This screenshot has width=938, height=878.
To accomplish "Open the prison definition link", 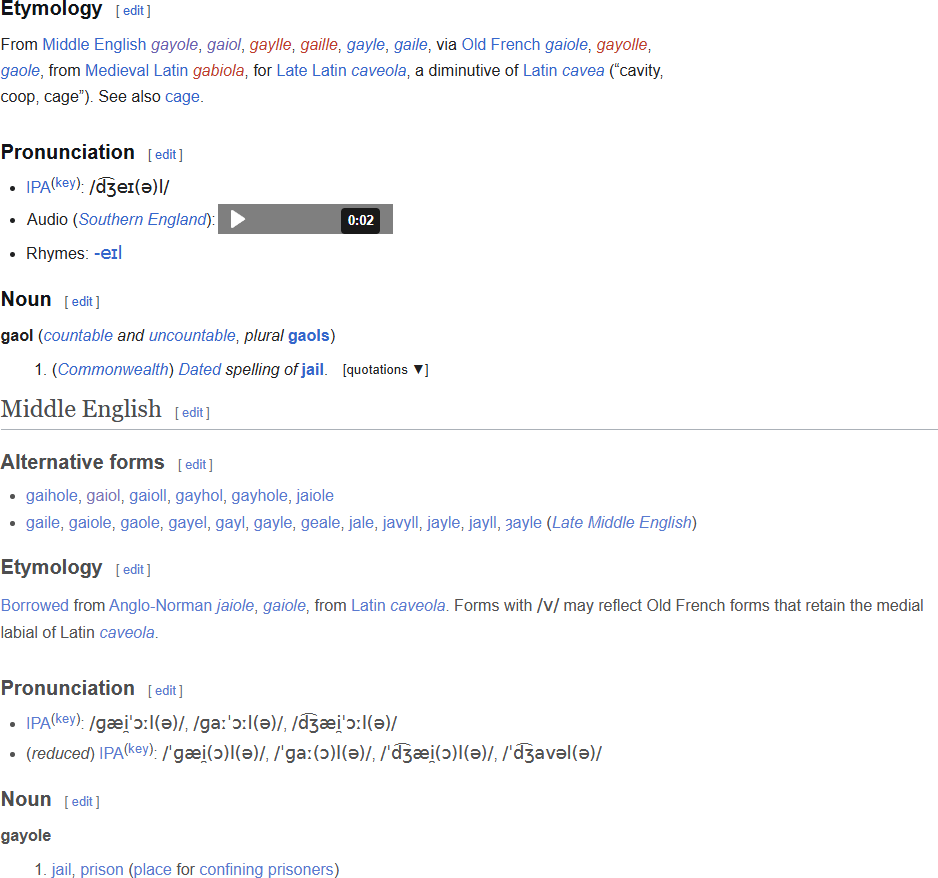I will click(102, 869).
